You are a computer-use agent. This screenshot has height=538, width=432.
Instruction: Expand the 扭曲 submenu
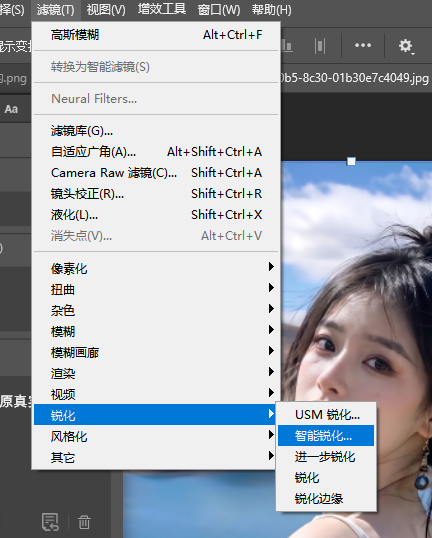[156, 289]
